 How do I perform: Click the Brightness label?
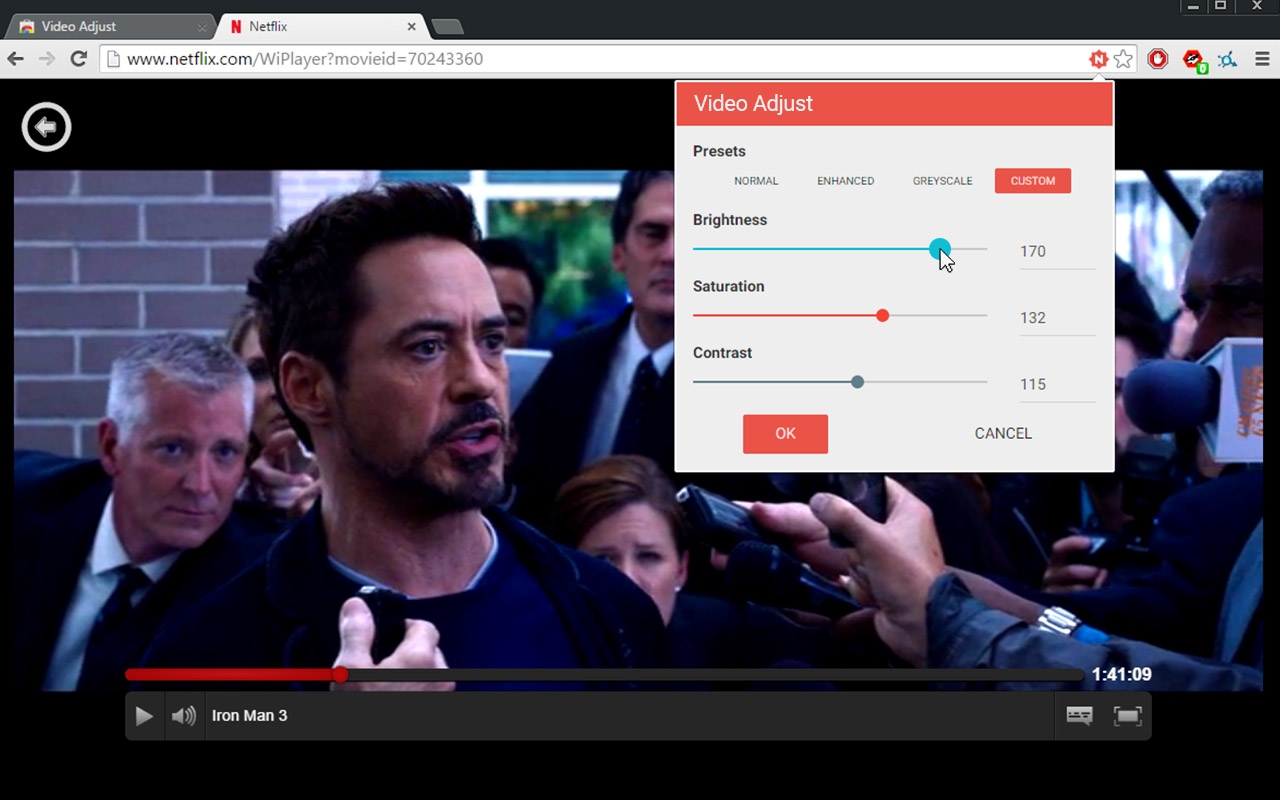730,220
